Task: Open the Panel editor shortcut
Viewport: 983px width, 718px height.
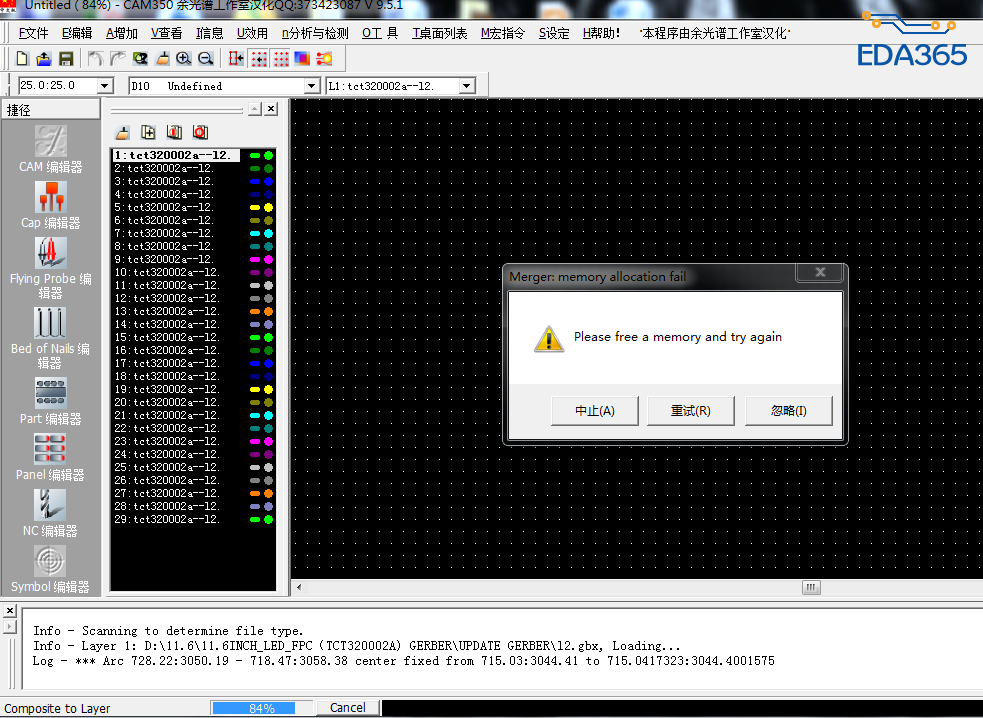Action: [x=50, y=457]
